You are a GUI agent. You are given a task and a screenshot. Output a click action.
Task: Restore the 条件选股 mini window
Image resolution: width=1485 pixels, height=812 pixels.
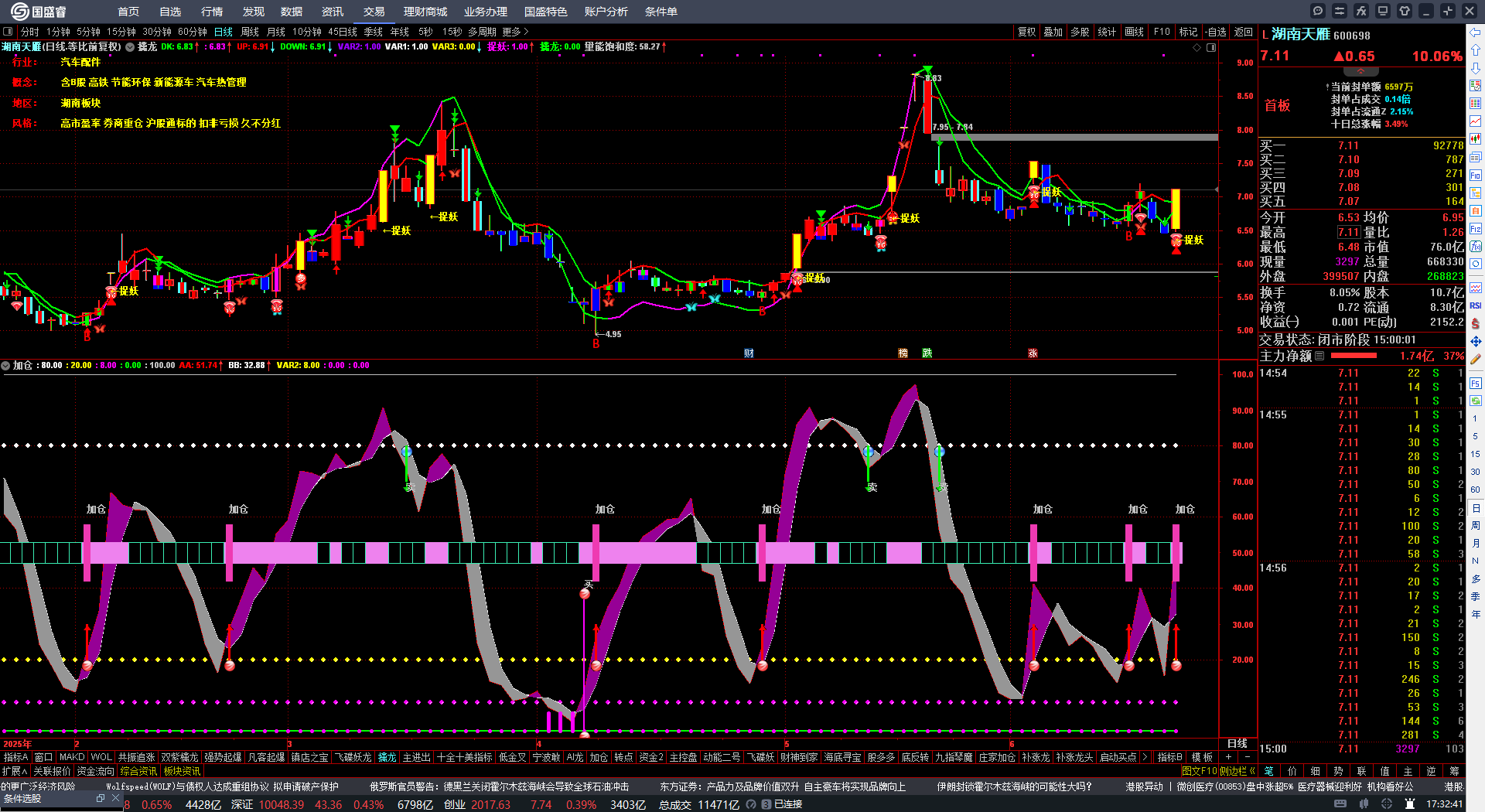click(101, 798)
